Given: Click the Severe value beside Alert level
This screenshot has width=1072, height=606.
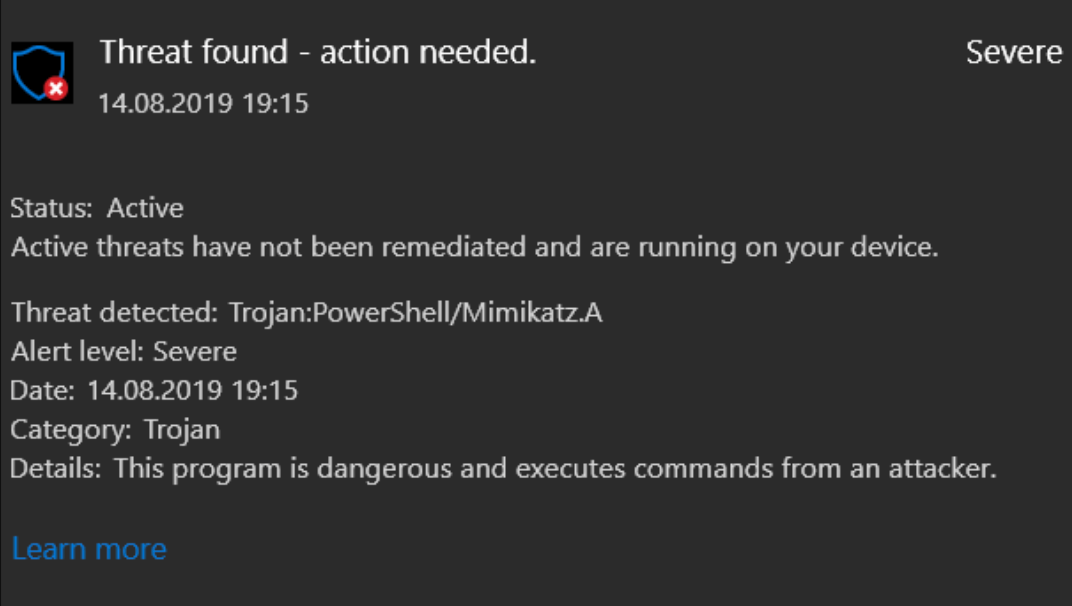Looking at the screenshot, I should pos(195,352).
